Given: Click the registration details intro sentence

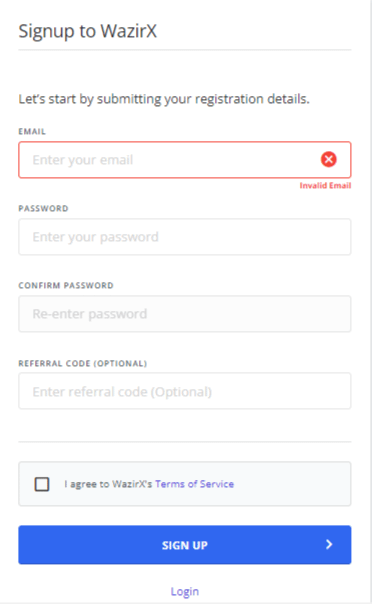Looking at the screenshot, I should point(164,99).
